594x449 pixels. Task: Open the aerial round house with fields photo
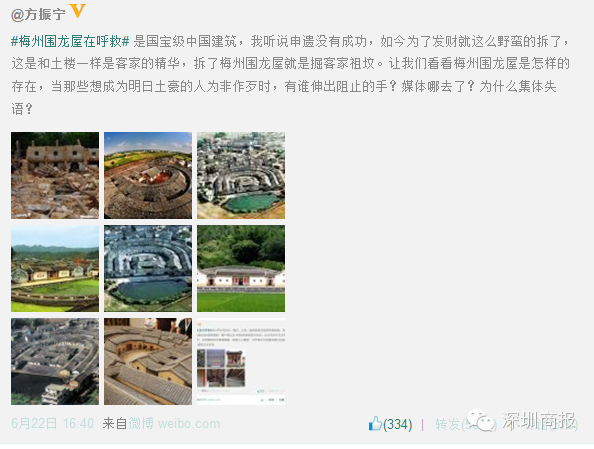pos(148,175)
